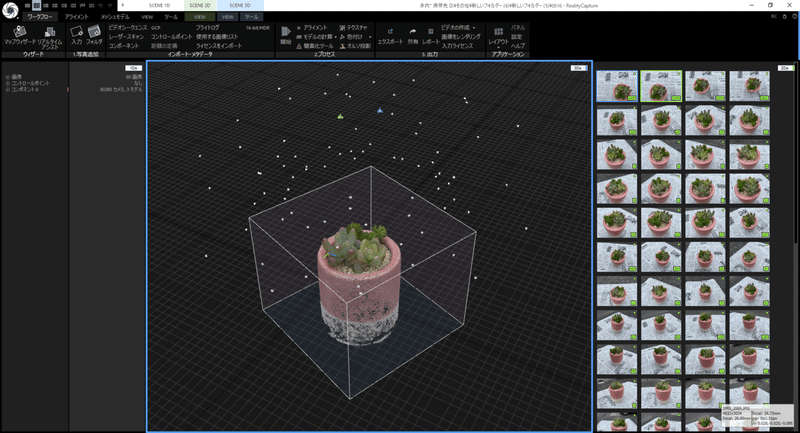This screenshot has width=800, height=433.
Task: Open the Report (レポート) icon
Action: [x=431, y=36]
